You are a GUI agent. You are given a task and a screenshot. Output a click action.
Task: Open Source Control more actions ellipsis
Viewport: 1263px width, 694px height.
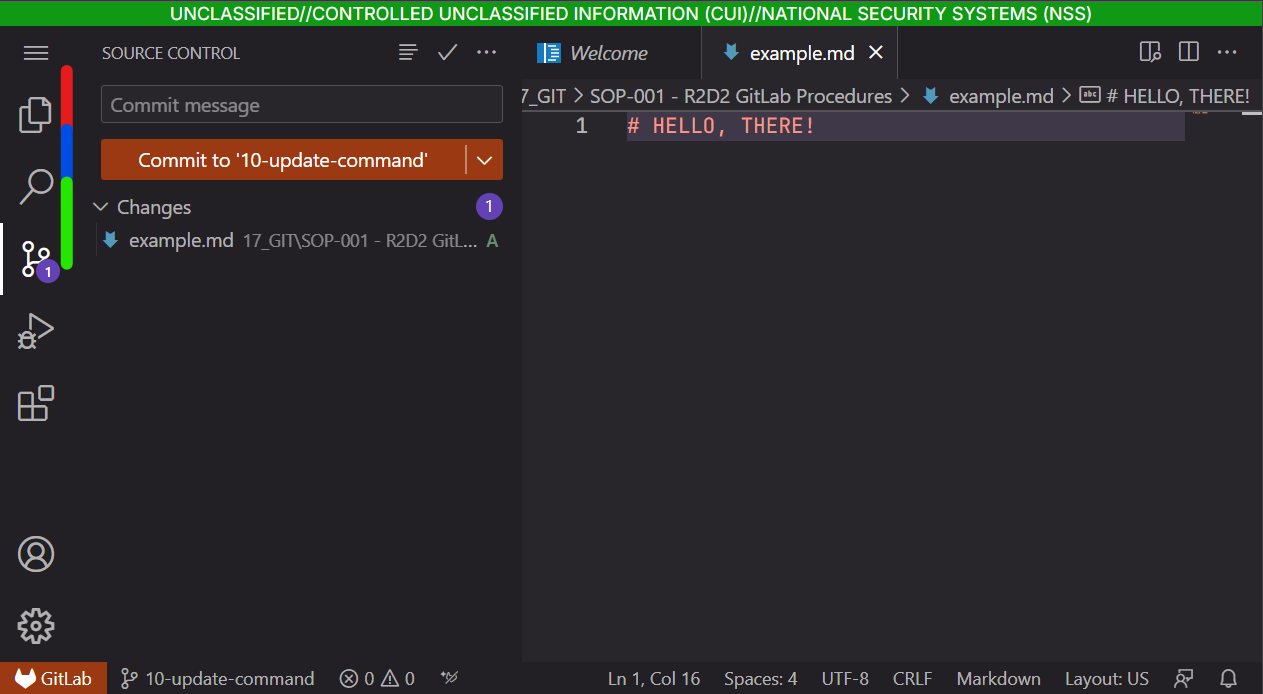[486, 53]
